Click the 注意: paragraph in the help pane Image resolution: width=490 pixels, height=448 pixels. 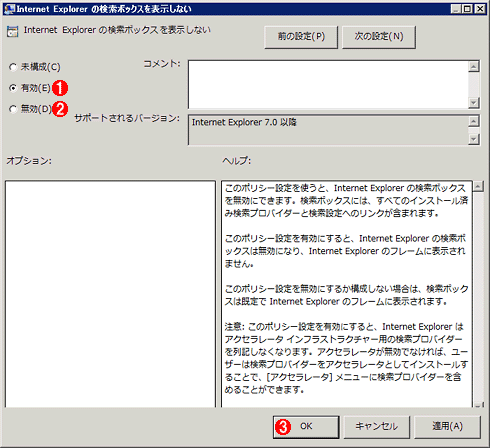[346, 358]
